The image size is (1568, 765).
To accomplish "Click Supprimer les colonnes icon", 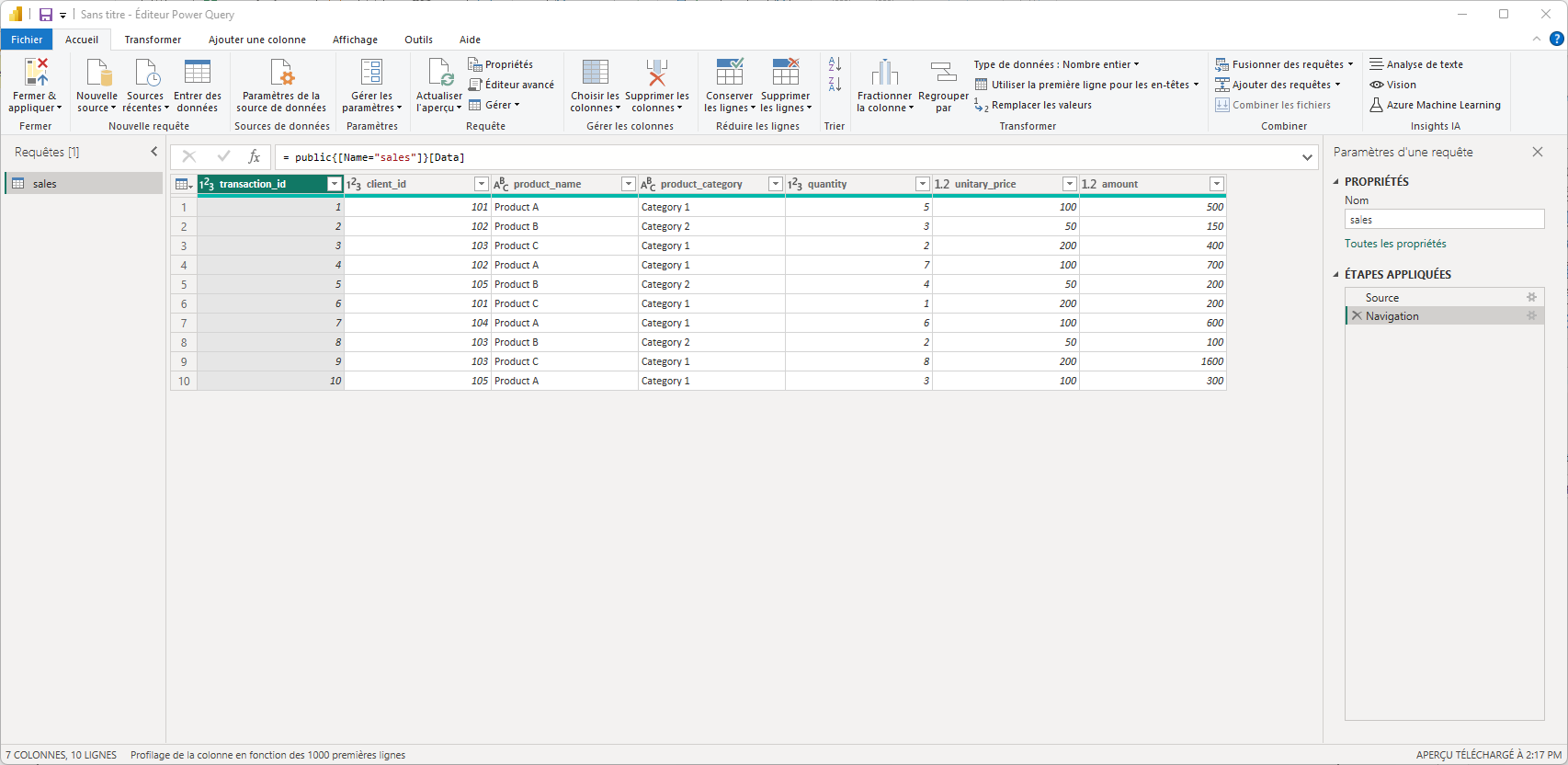I will [657, 72].
